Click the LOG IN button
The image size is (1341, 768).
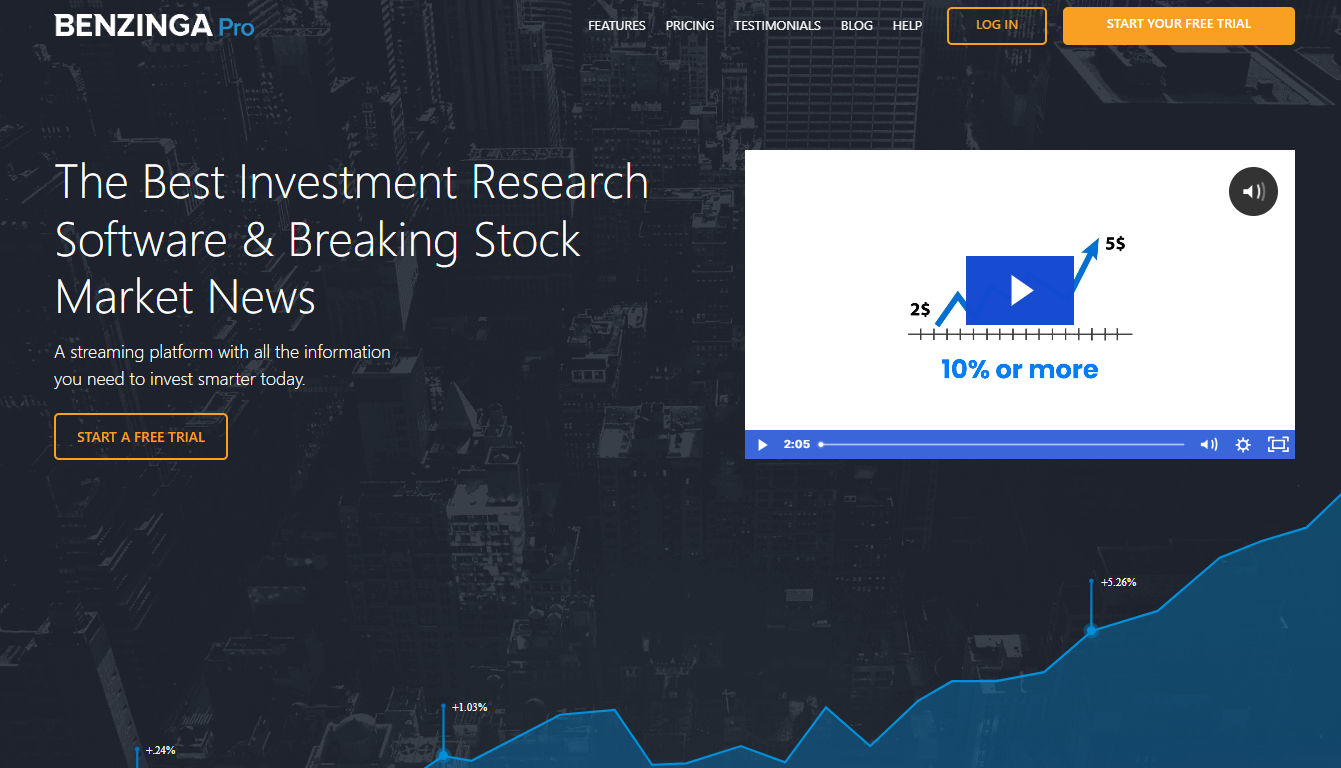(x=996, y=25)
